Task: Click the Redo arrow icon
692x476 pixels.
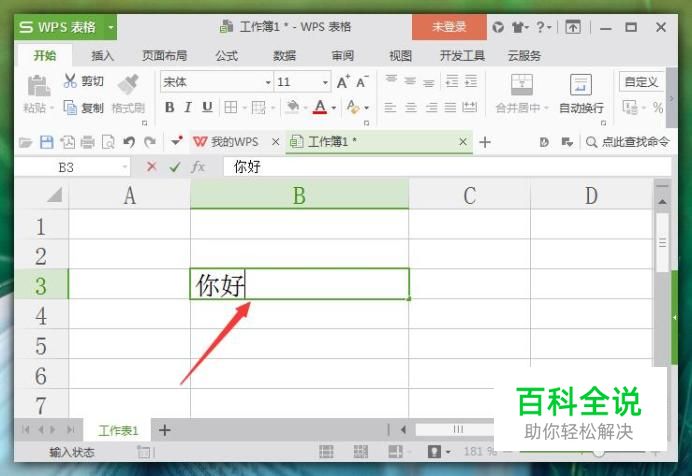Action: pyautogui.click(x=150, y=142)
